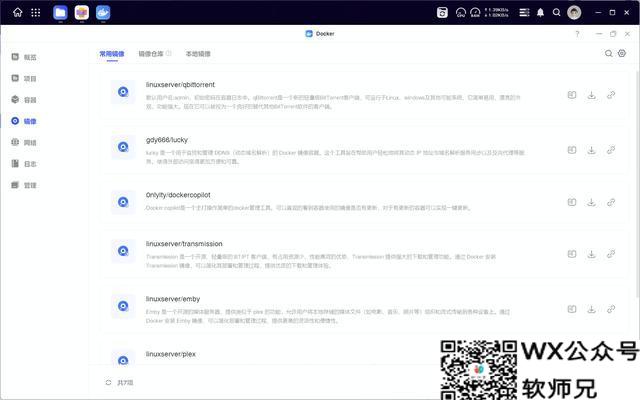Open docs icon for linuxserver/emby

(x=572, y=309)
